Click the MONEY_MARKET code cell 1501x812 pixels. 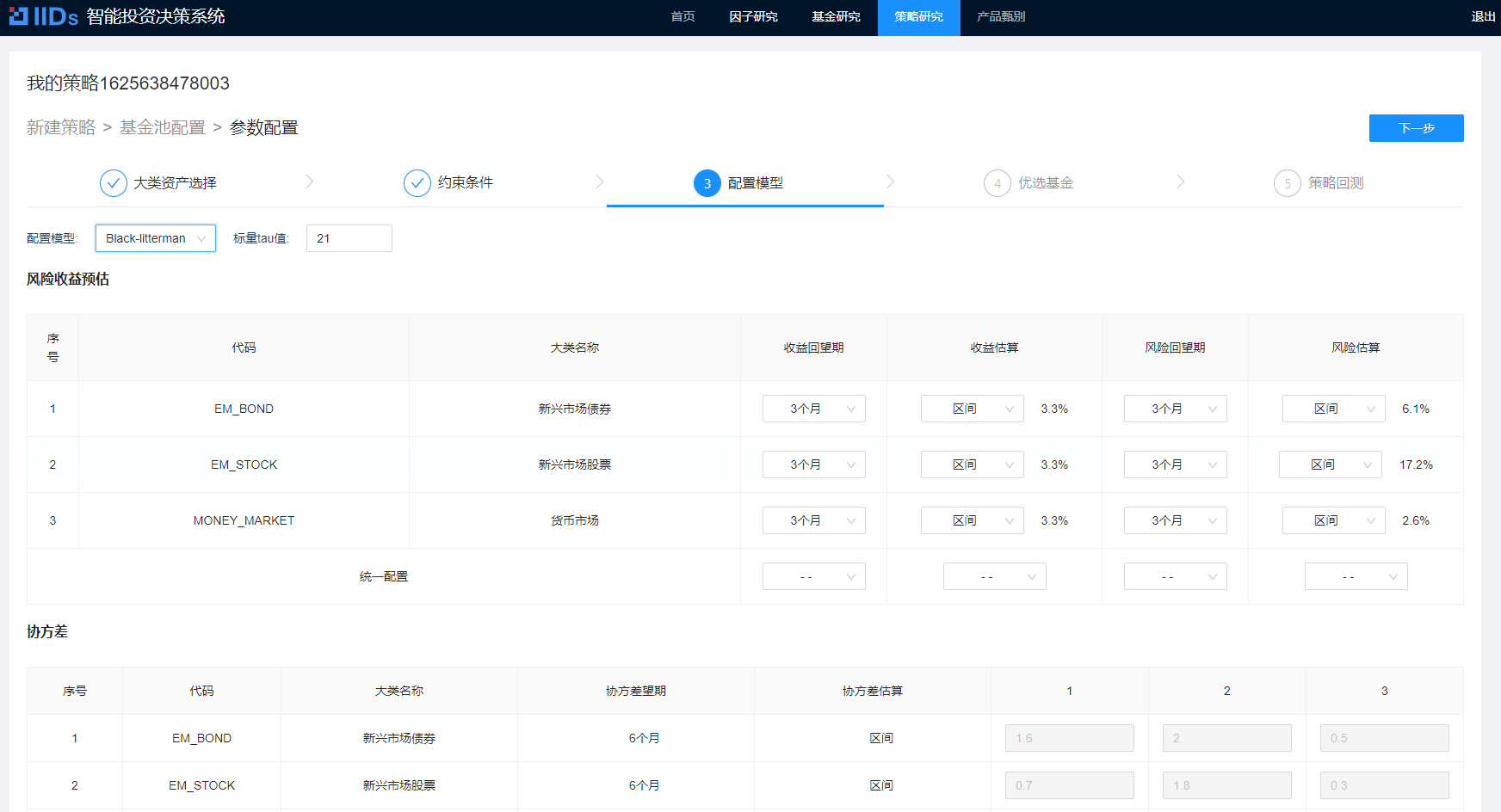pos(244,520)
